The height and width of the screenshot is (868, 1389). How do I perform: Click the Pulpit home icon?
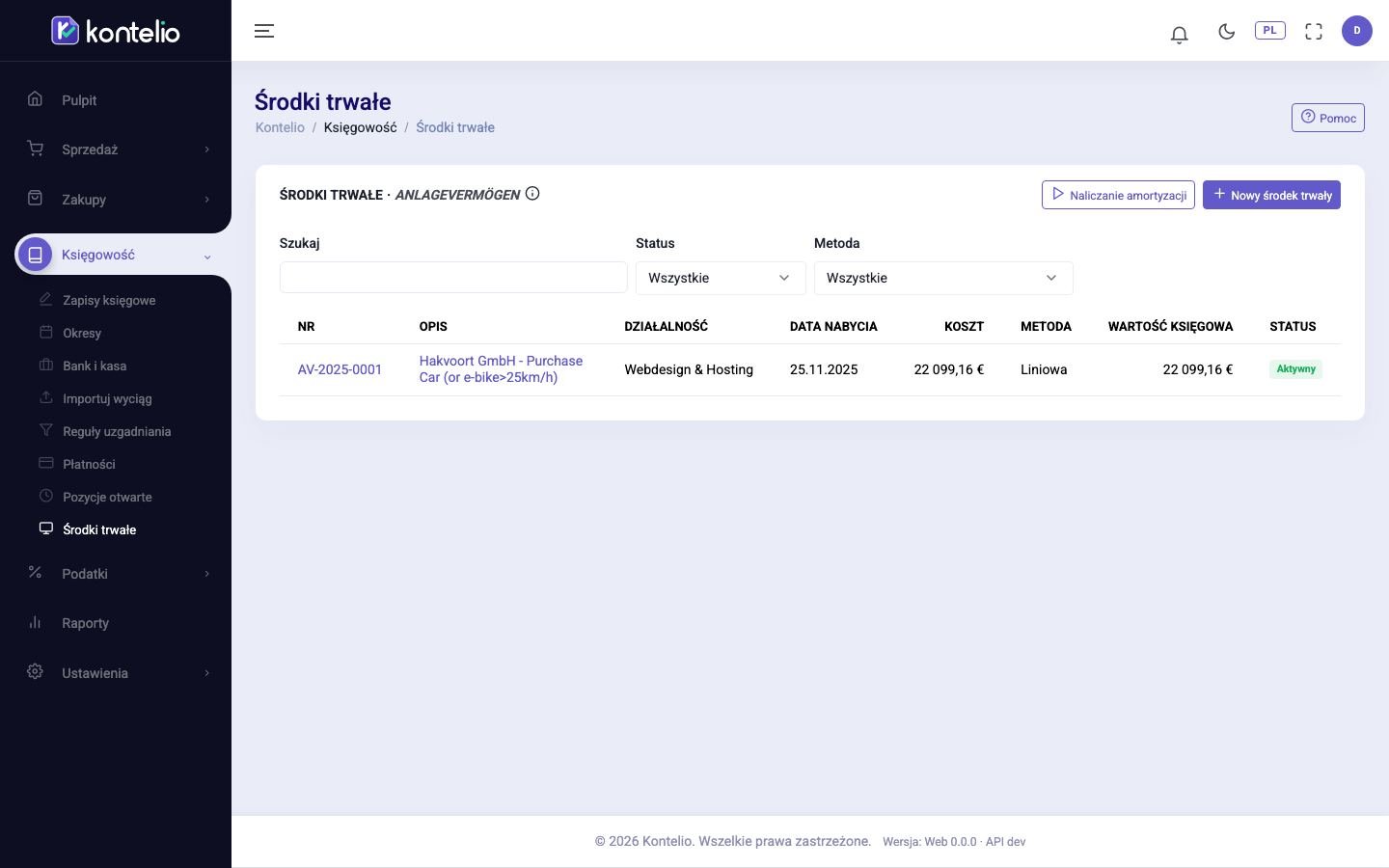click(35, 98)
